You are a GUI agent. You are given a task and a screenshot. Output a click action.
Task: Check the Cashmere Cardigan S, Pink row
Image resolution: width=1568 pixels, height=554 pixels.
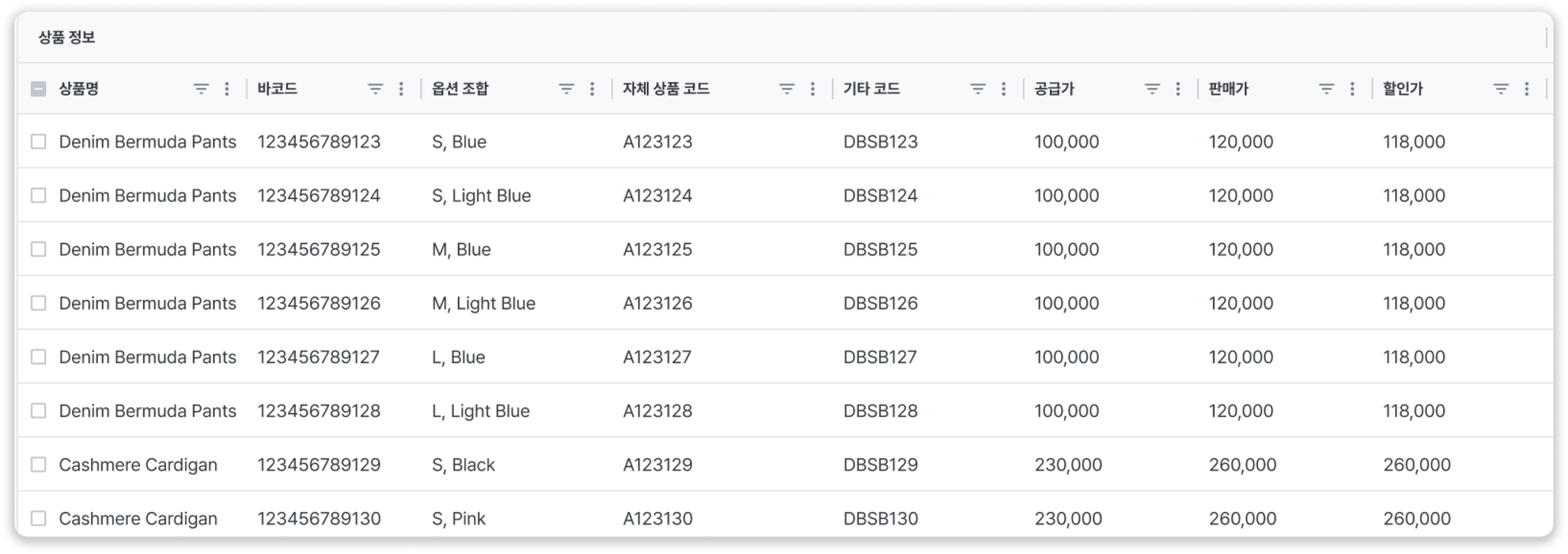tap(38, 518)
